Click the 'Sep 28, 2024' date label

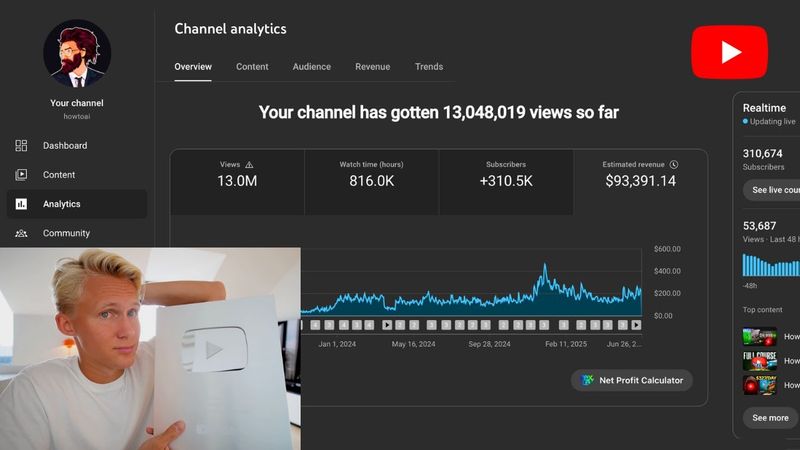pyautogui.click(x=489, y=344)
